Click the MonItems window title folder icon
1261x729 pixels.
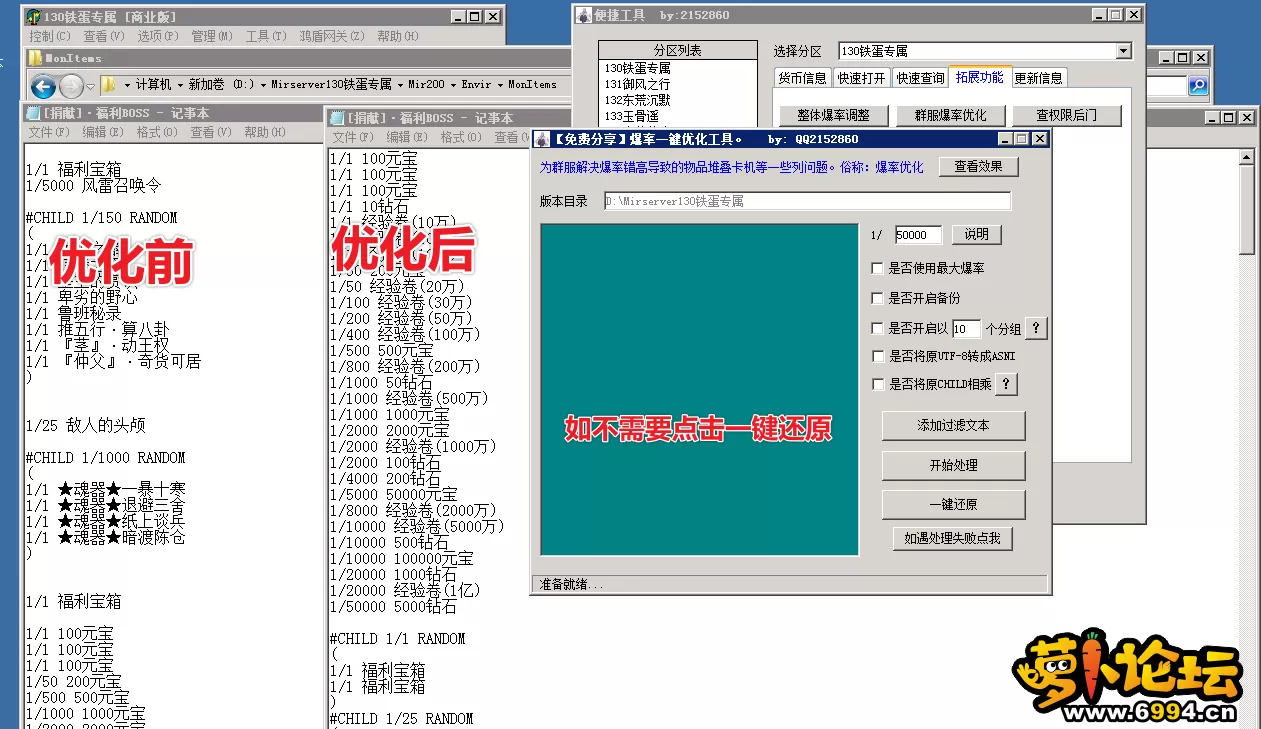tap(35, 58)
